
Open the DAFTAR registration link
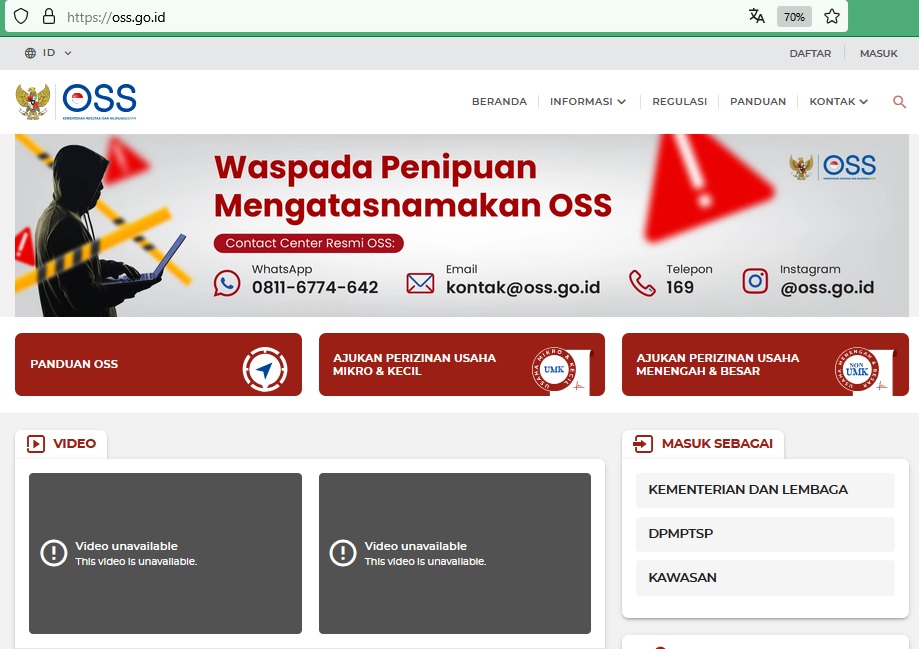(810, 53)
